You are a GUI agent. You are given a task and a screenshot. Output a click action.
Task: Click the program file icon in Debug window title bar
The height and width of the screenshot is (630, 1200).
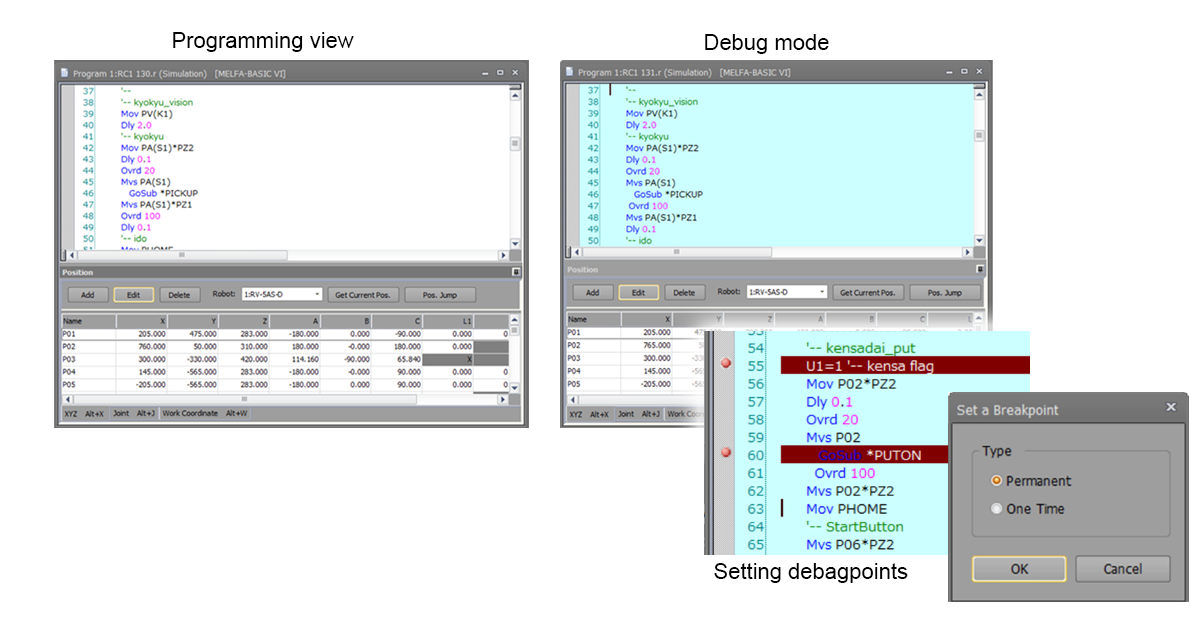pos(570,72)
